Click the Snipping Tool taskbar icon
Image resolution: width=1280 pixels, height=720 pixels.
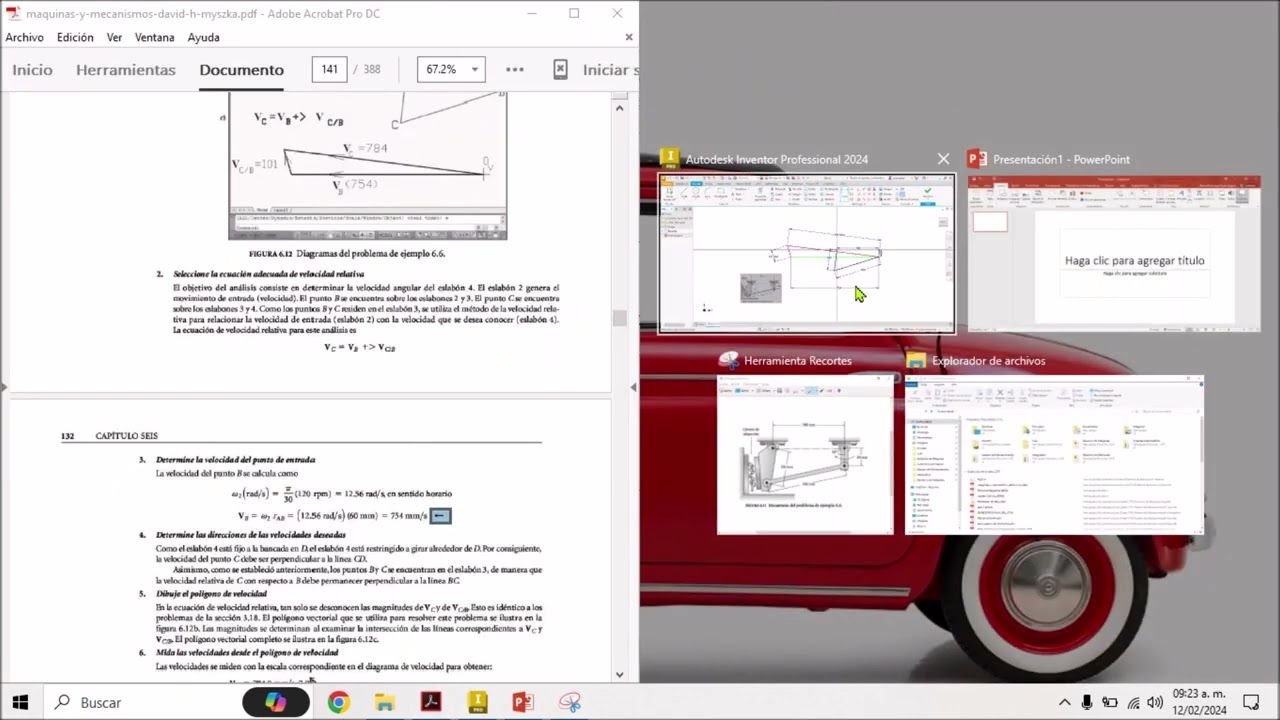pyautogui.click(x=570, y=702)
